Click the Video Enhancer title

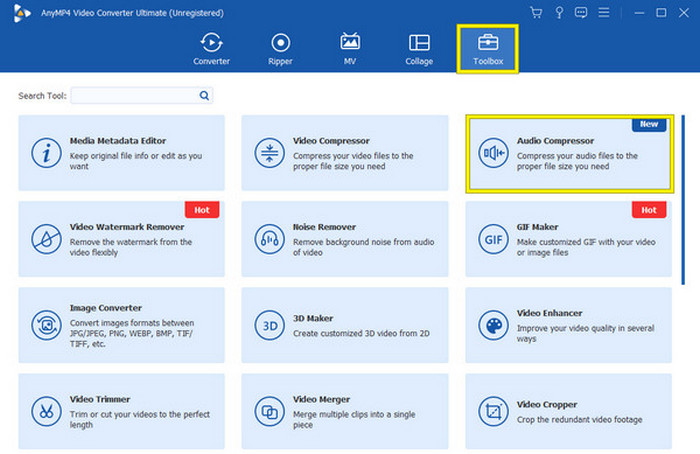tap(550, 313)
